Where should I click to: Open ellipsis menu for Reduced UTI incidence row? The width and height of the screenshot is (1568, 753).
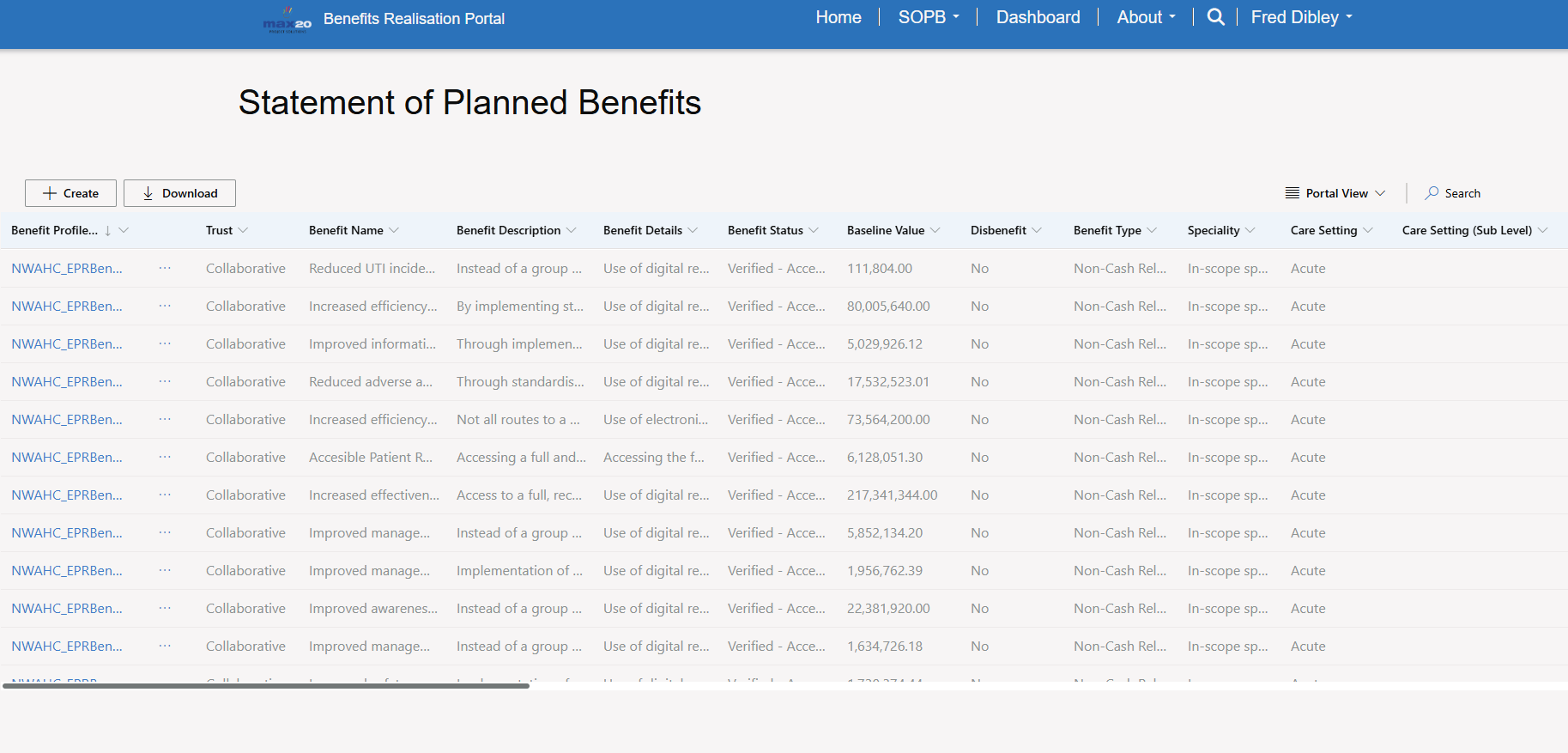pos(165,269)
